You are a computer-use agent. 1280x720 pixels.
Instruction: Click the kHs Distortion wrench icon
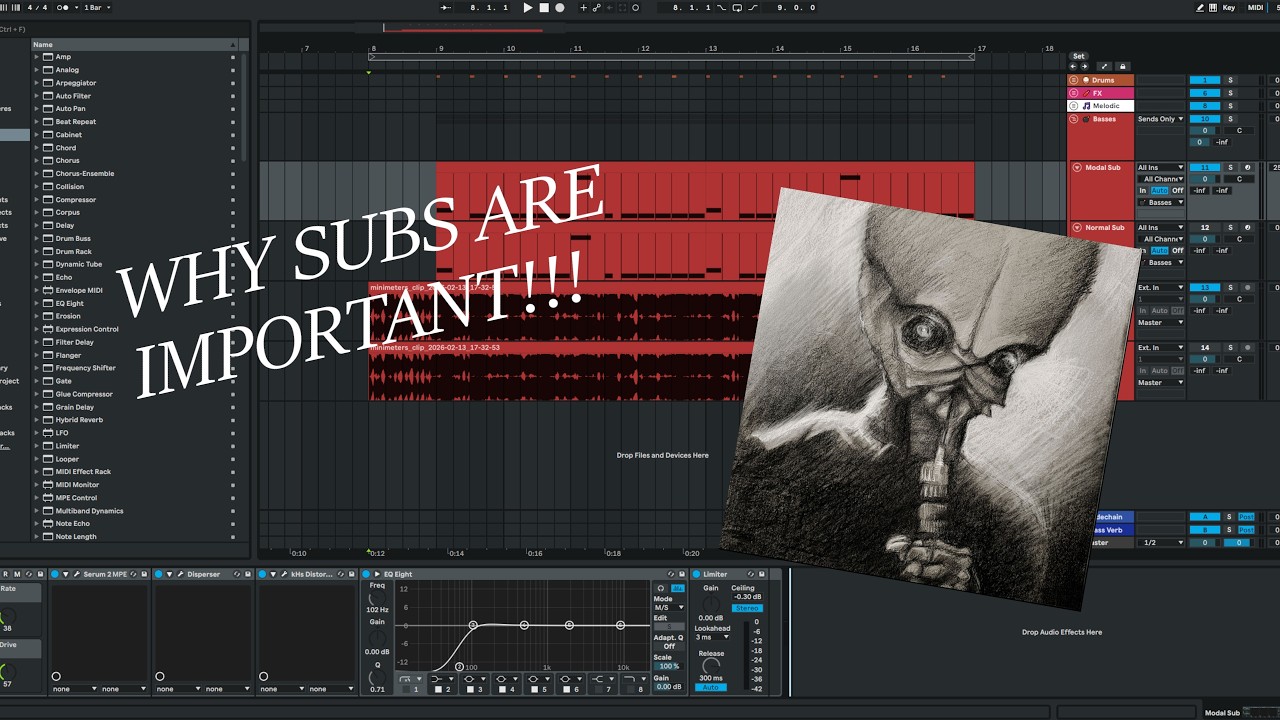click(x=284, y=574)
